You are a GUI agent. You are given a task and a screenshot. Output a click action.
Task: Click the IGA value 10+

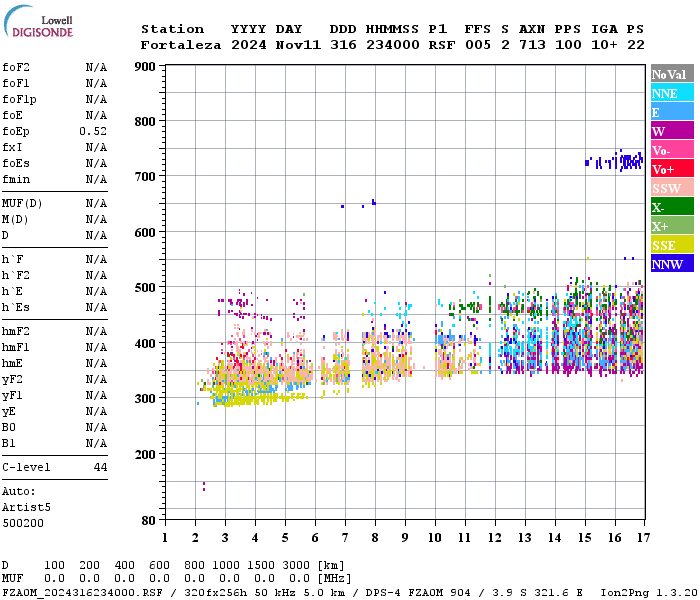click(604, 45)
